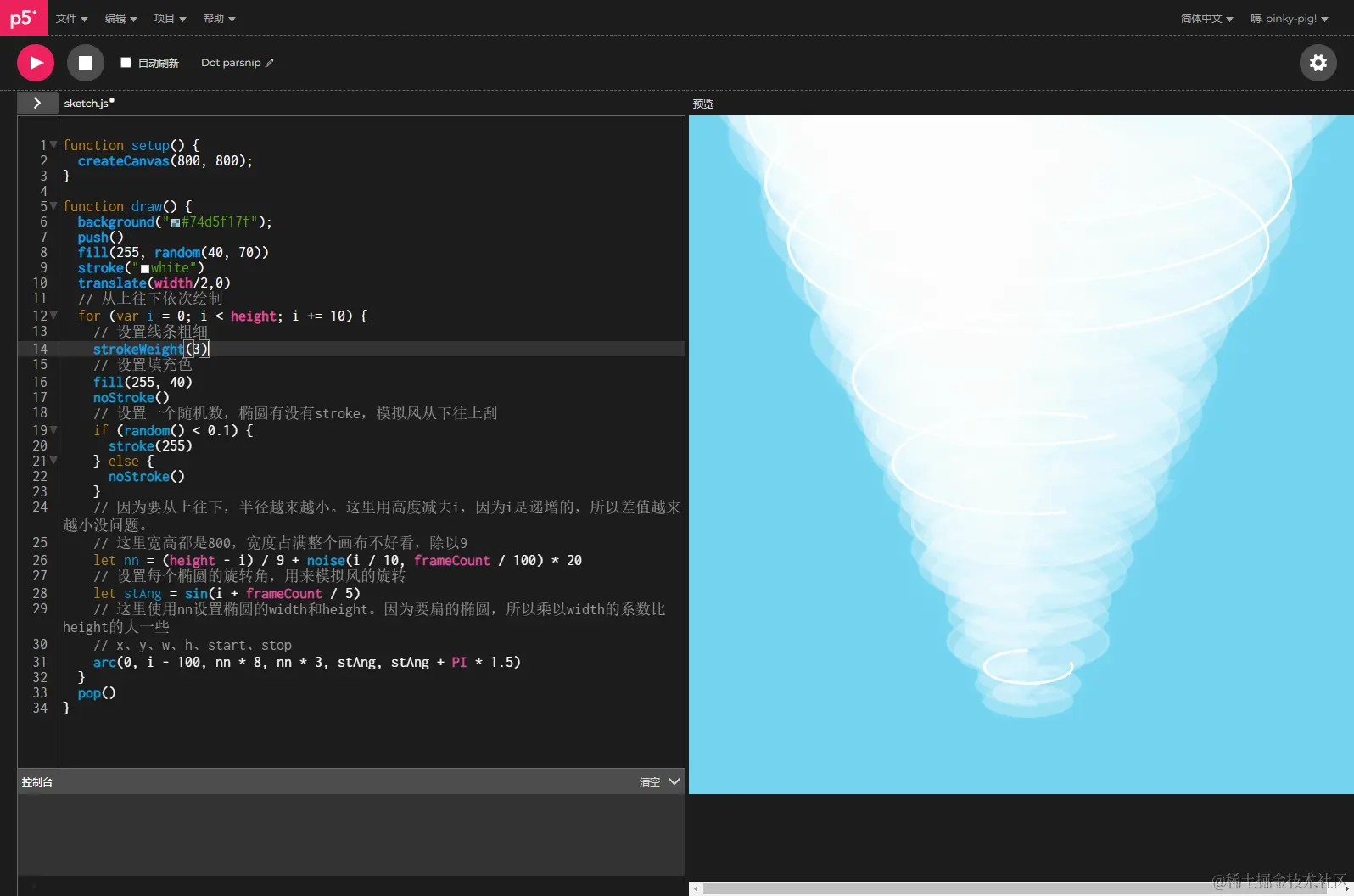The image size is (1354, 896).
Task: Click line number 26 in the gutter
Action: point(40,560)
